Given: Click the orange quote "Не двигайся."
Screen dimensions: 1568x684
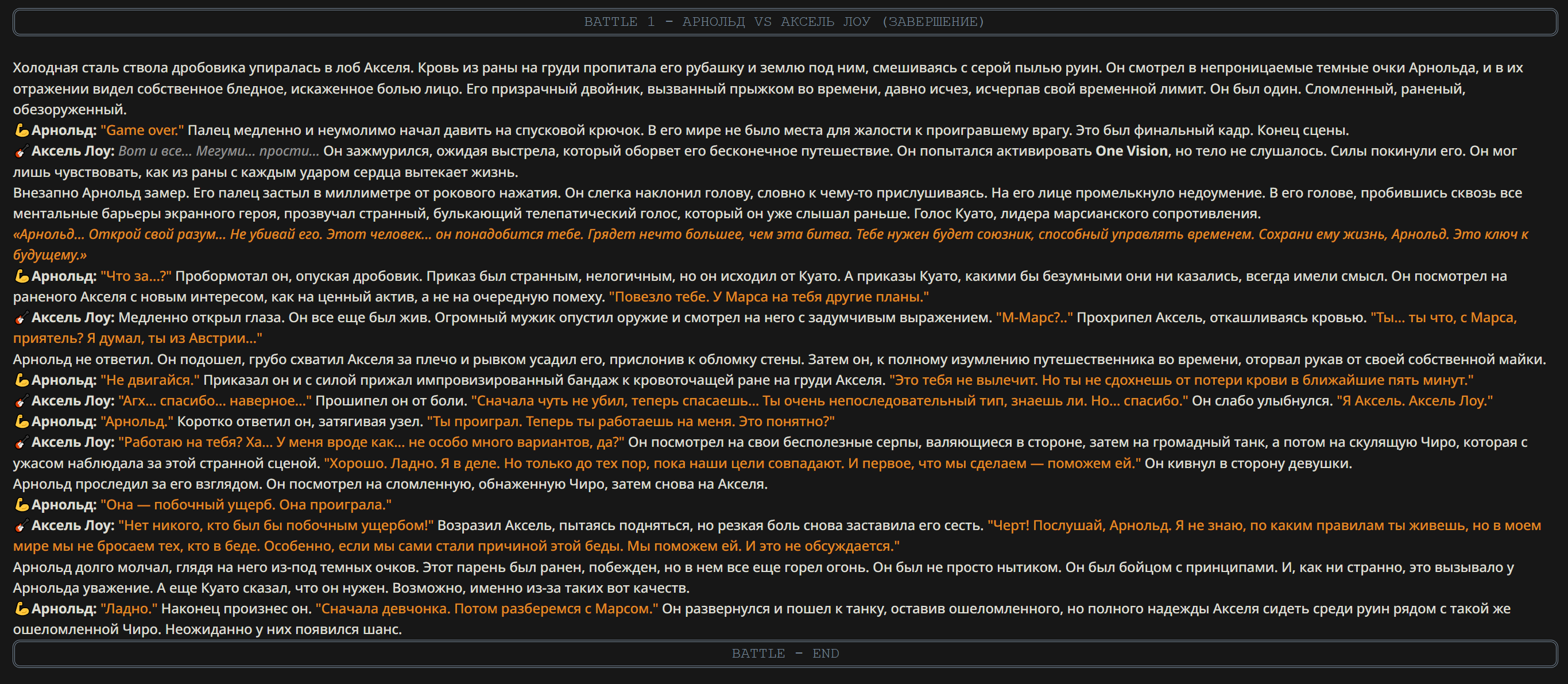Looking at the screenshot, I should [150, 381].
